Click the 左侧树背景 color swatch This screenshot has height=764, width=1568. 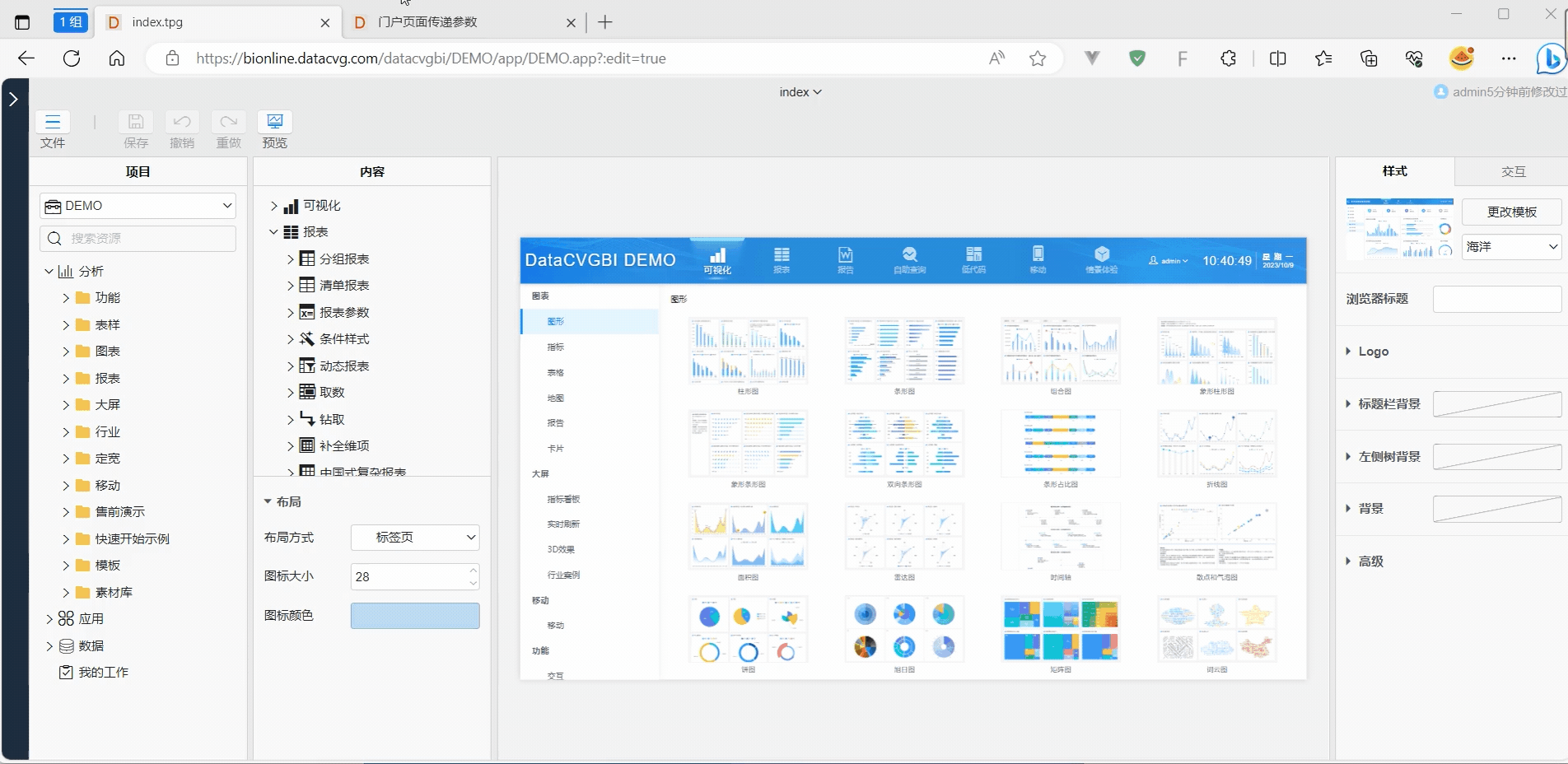pos(1497,457)
